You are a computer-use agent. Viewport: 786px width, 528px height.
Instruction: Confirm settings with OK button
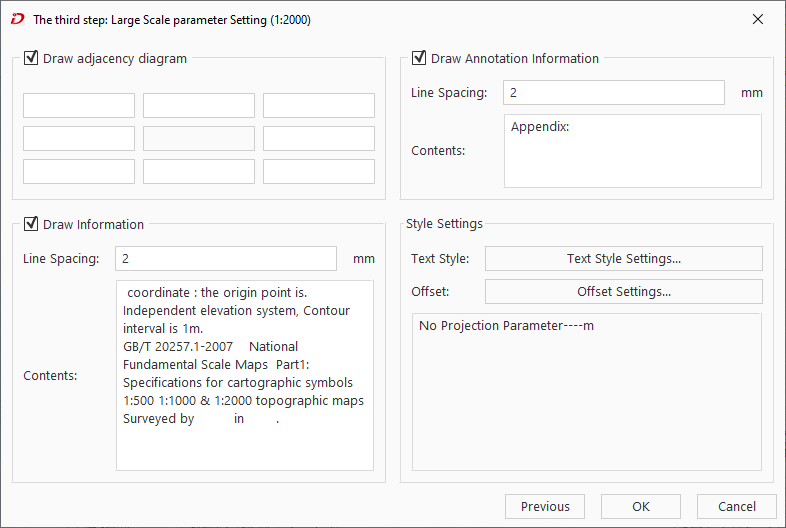pyautogui.click(x=641, y=507)
